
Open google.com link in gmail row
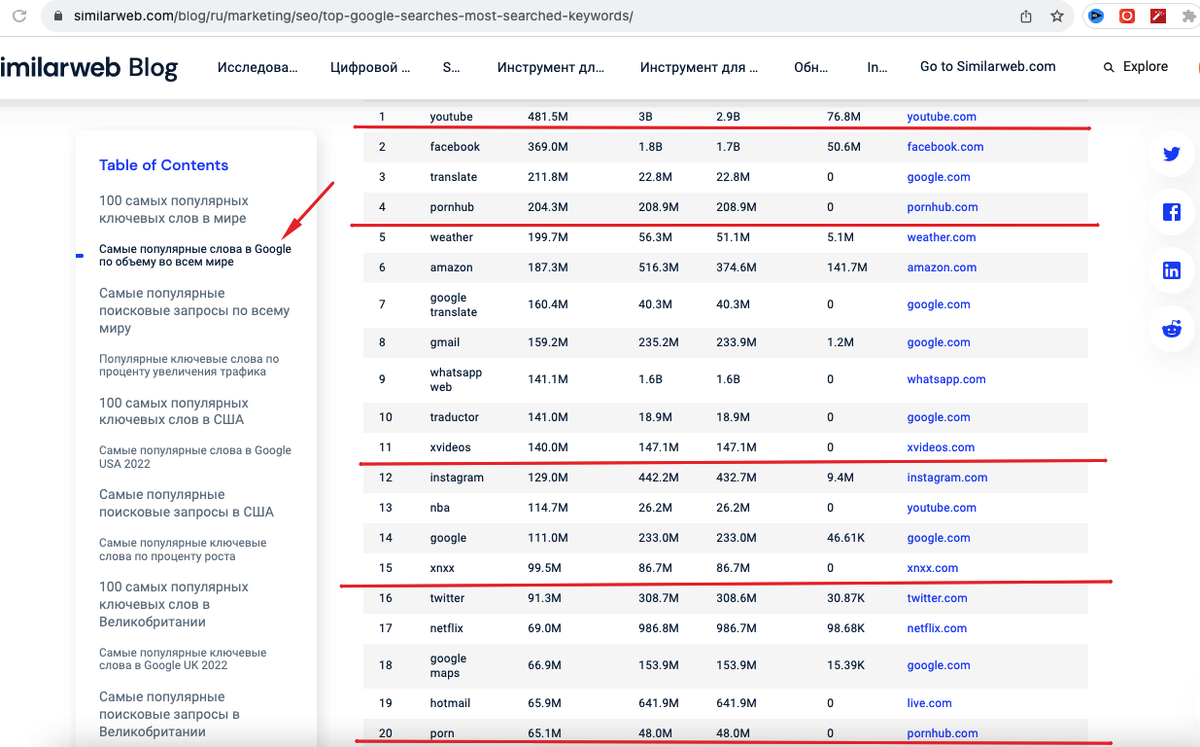point(938,342)
